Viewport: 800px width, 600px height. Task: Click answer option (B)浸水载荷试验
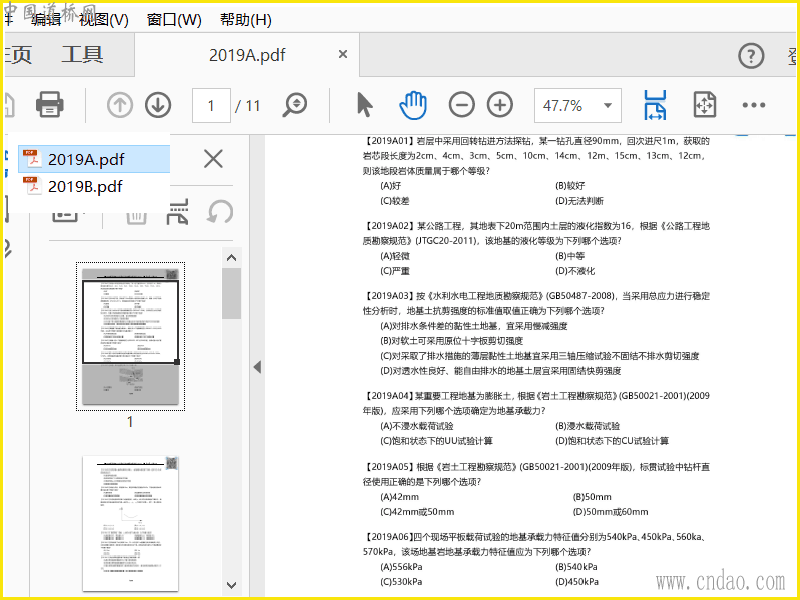(588, 426)
